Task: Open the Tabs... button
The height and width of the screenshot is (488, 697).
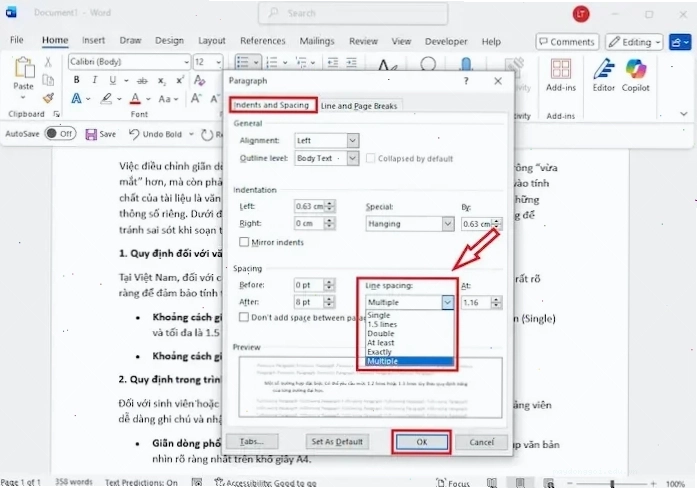Action: pos(252,441)
